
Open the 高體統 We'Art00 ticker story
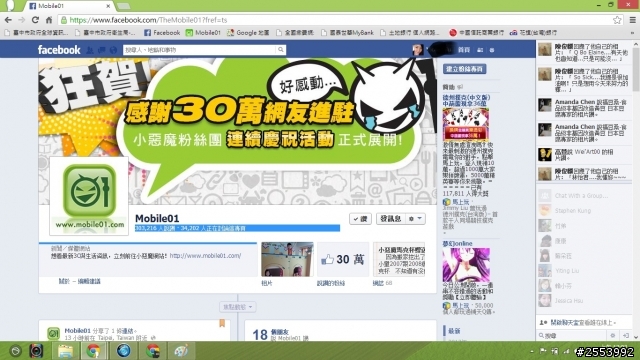click(584, 155)
